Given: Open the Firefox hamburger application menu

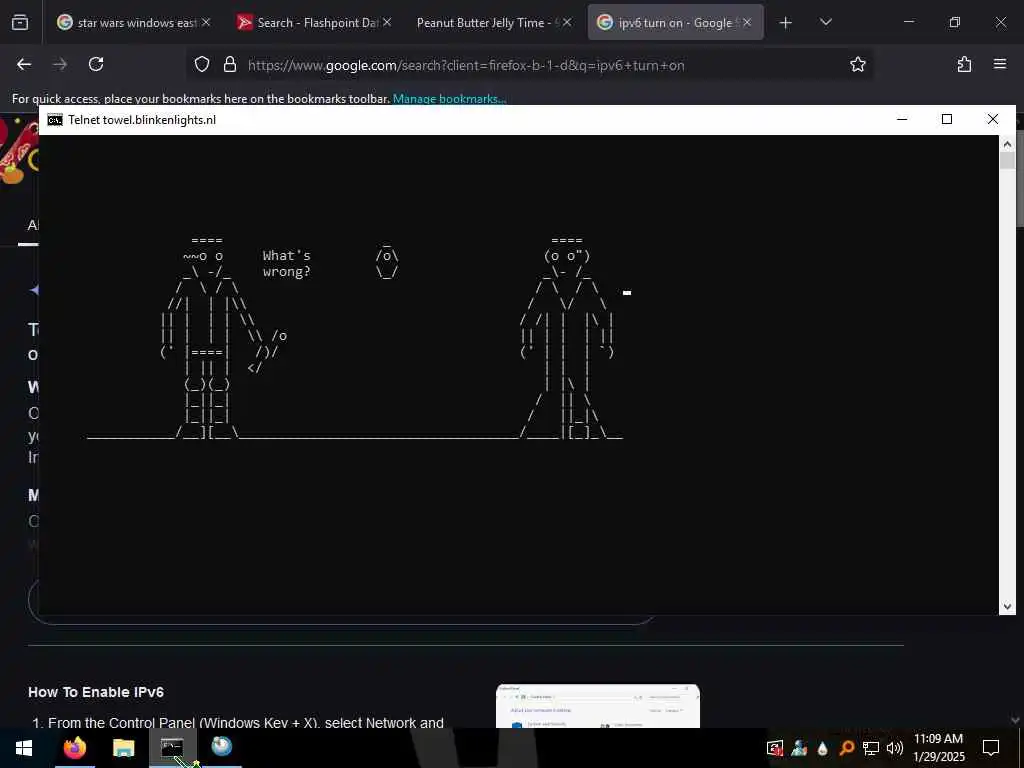Looking at the screenshot, I should pyautogui.click(x=1000, y=64).
